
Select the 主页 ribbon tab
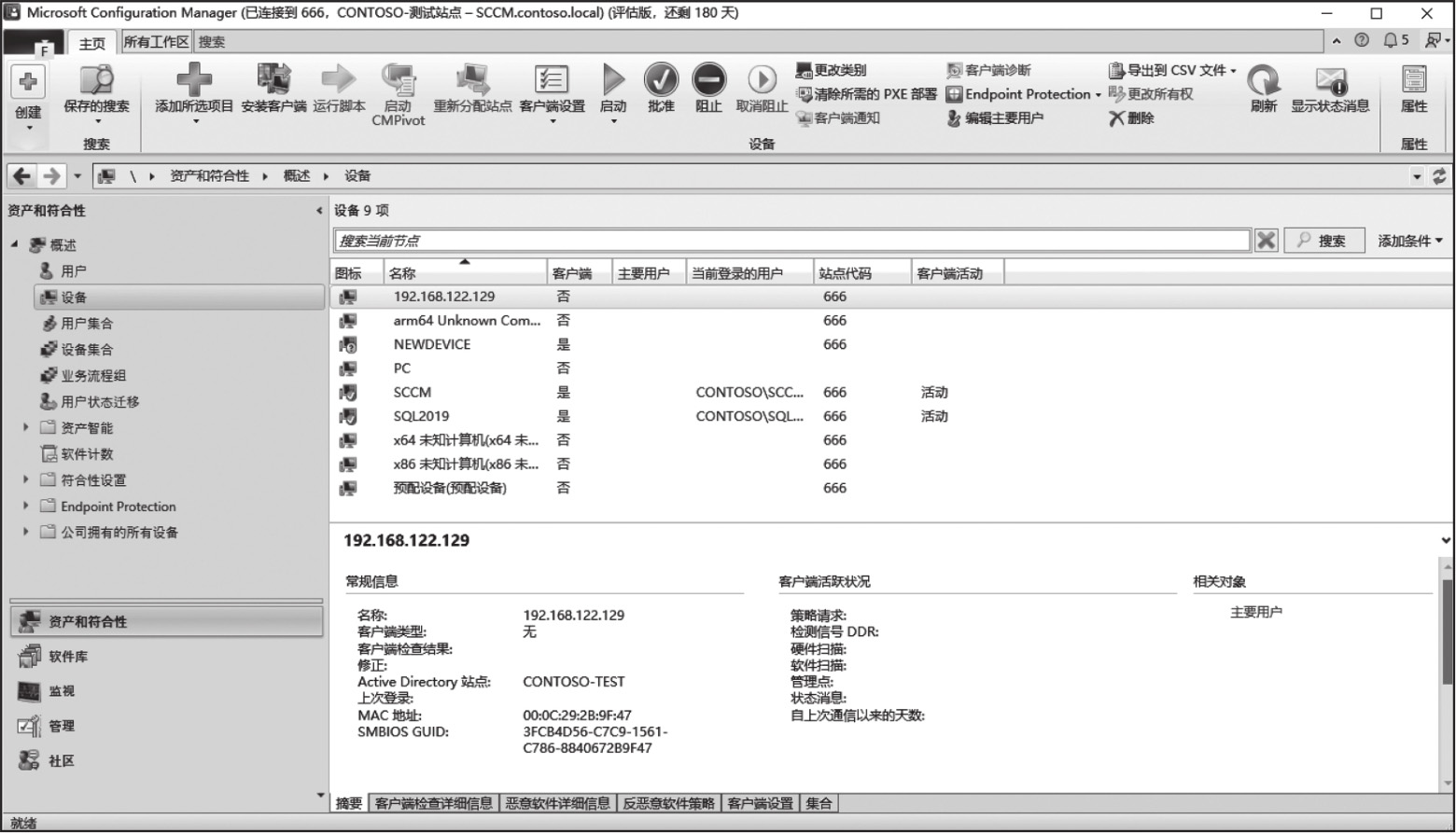pos(92,43)
